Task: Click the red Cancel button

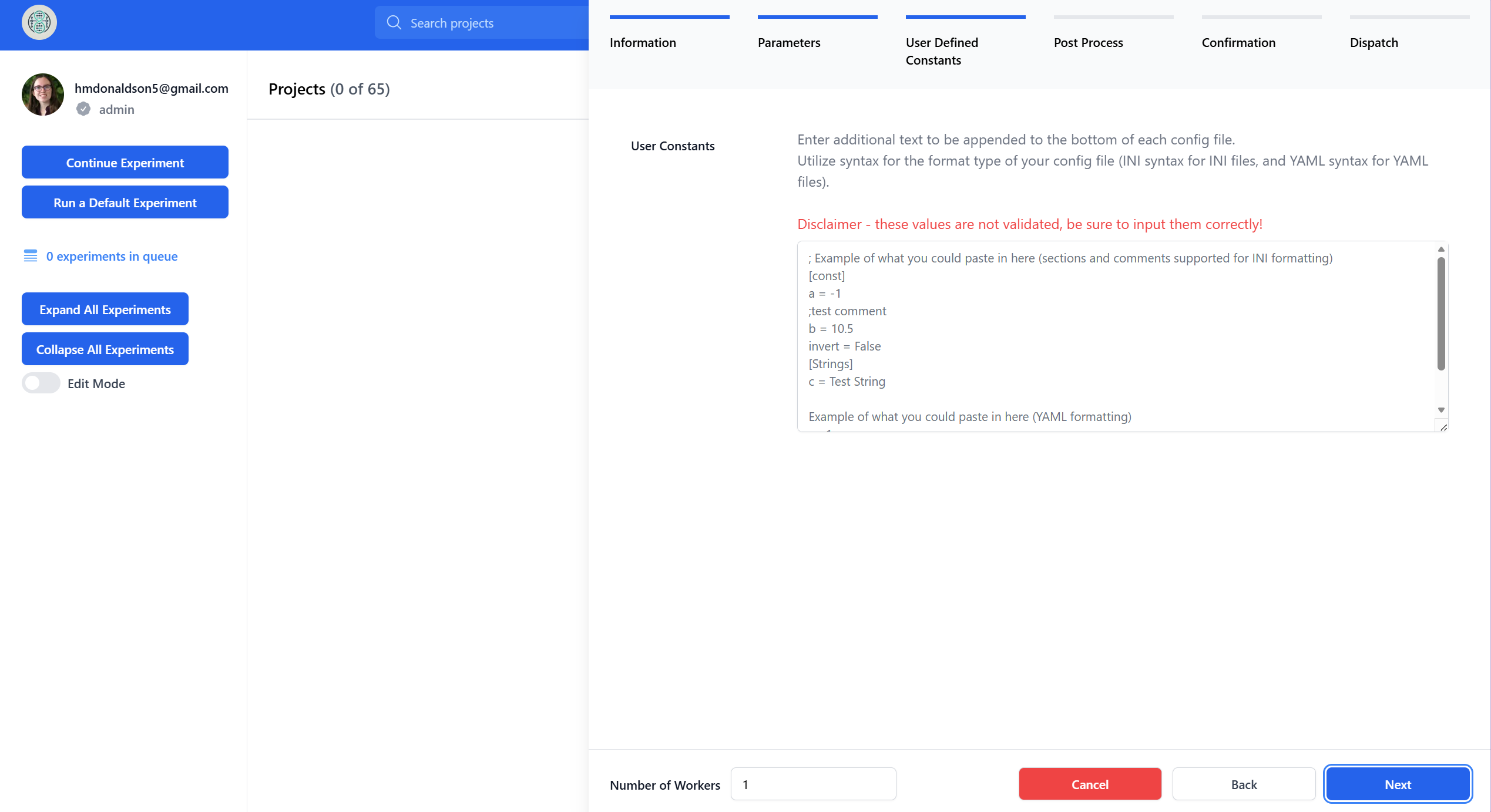Action: pos(1090,784)
